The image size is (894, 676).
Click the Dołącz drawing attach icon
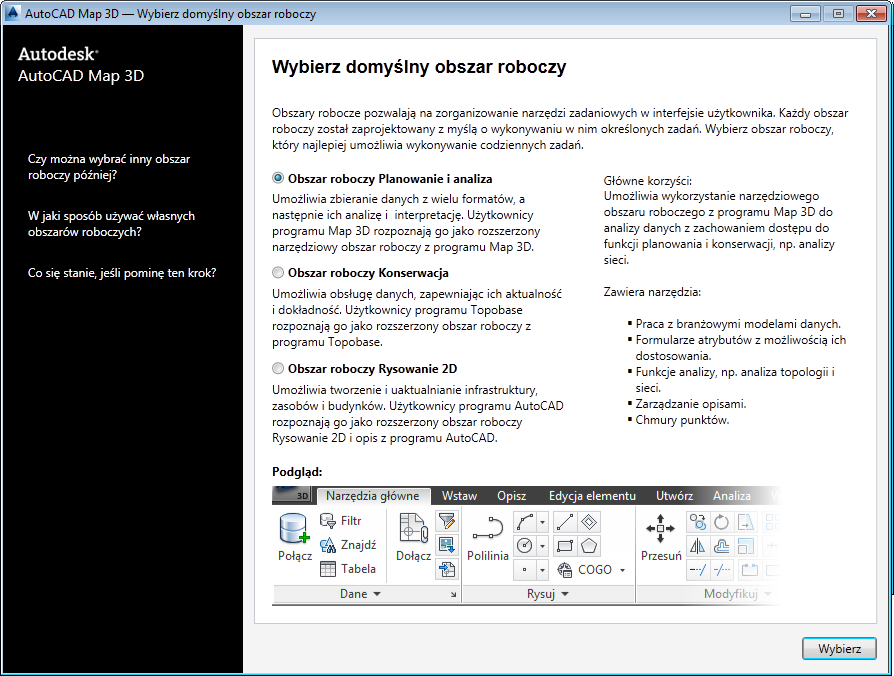[413, 528]
